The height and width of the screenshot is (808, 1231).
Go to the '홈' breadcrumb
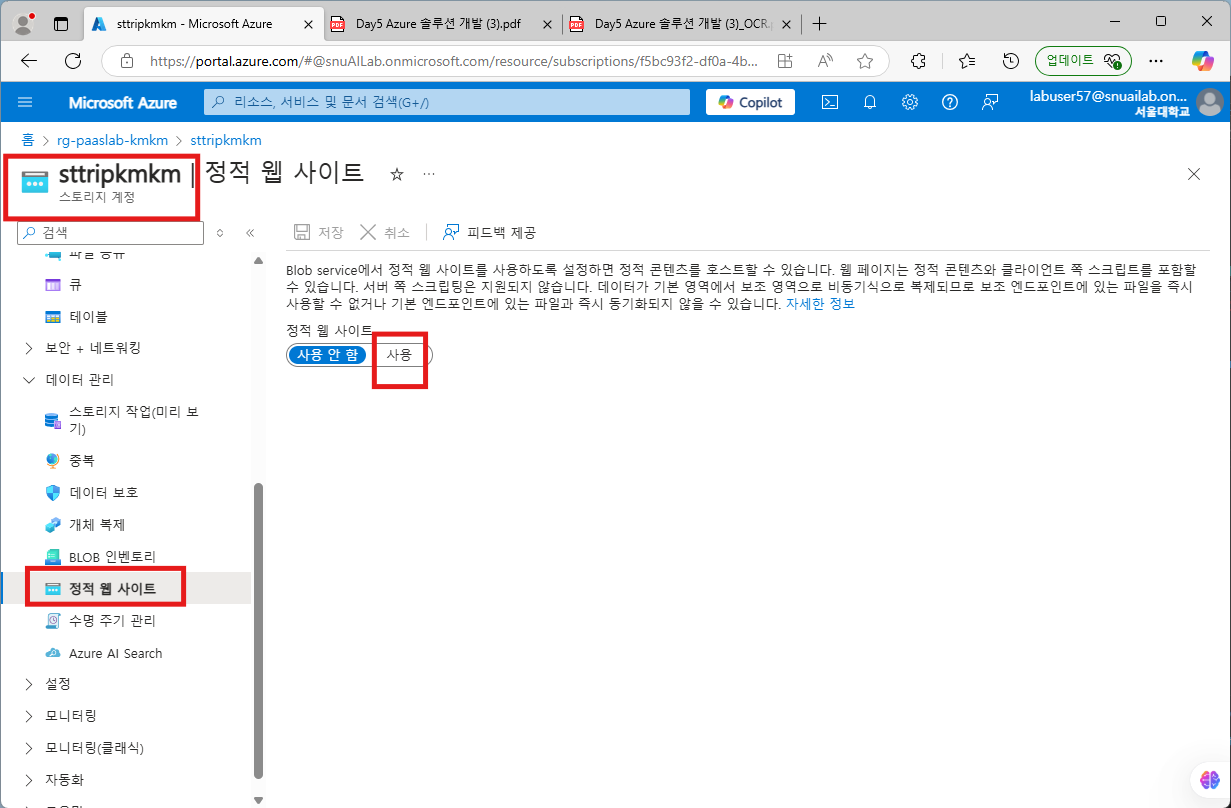[x=29, y=141]
